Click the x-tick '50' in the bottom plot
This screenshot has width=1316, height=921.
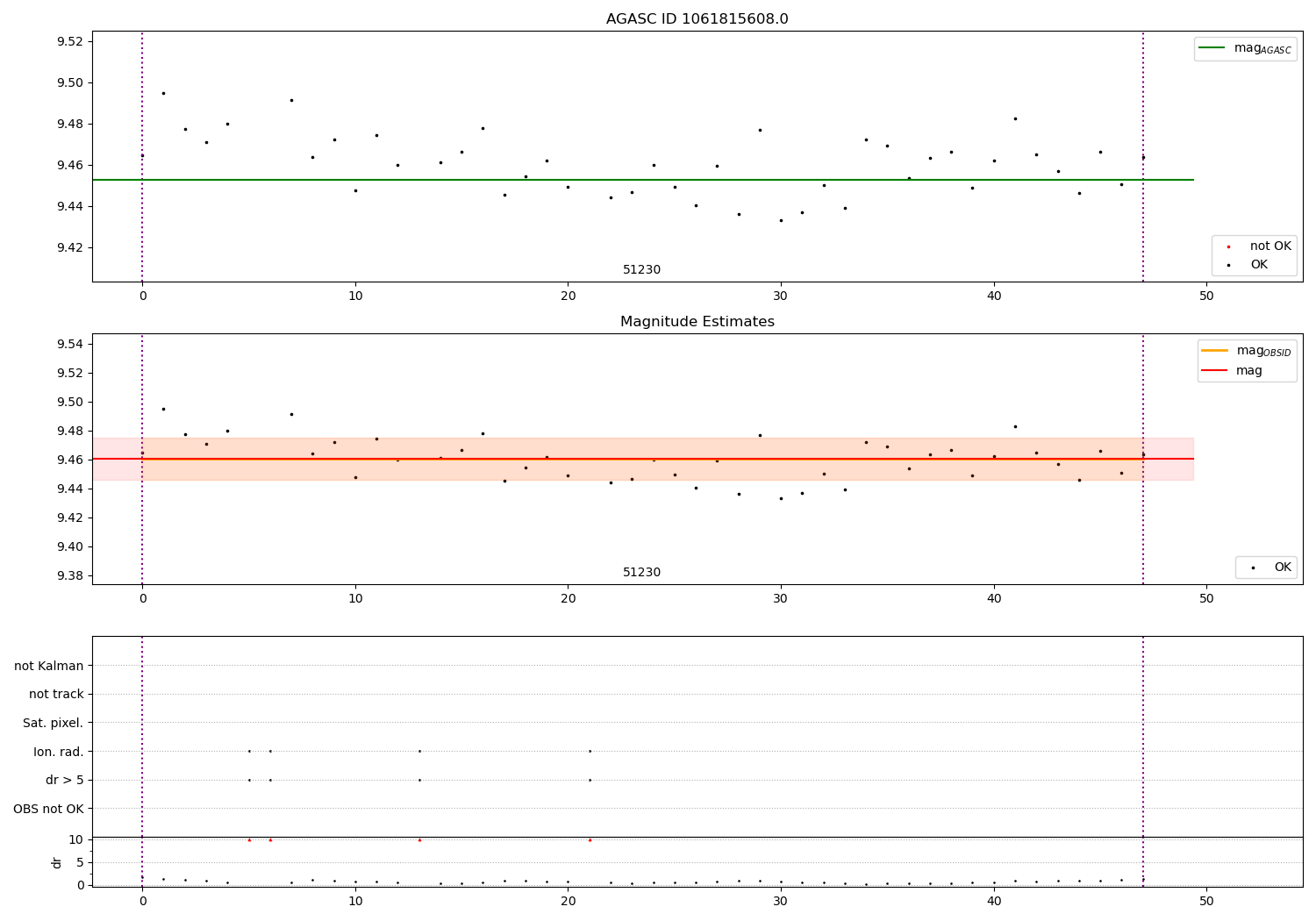click(1206, 902)
